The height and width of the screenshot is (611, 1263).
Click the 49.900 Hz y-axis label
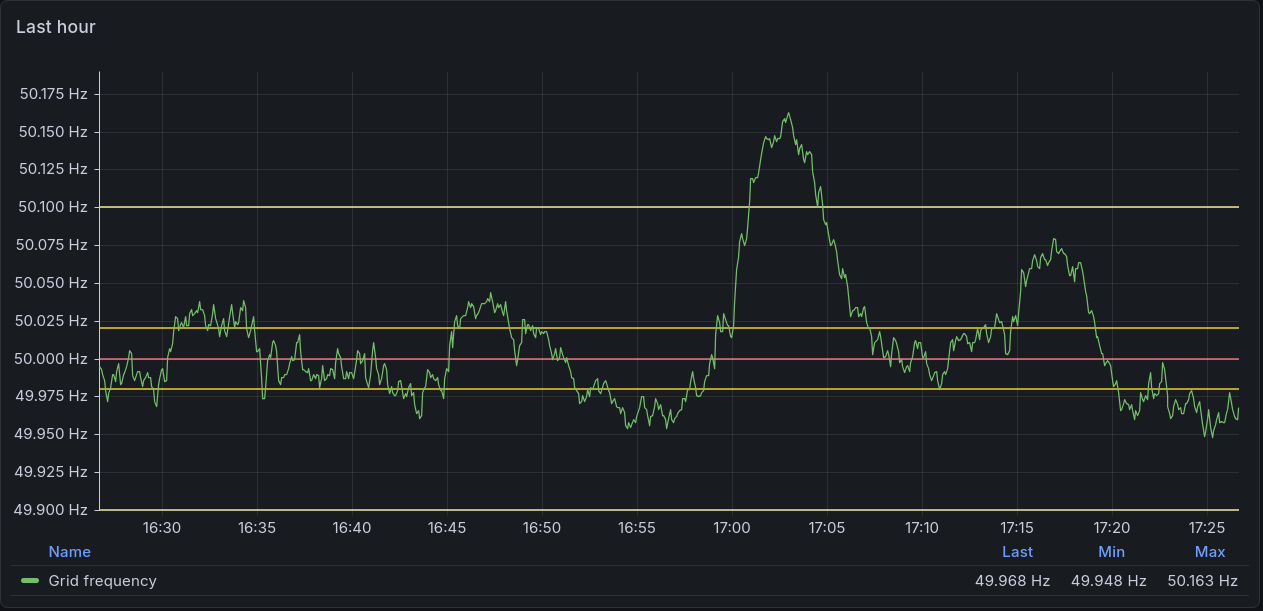[53, 510]
